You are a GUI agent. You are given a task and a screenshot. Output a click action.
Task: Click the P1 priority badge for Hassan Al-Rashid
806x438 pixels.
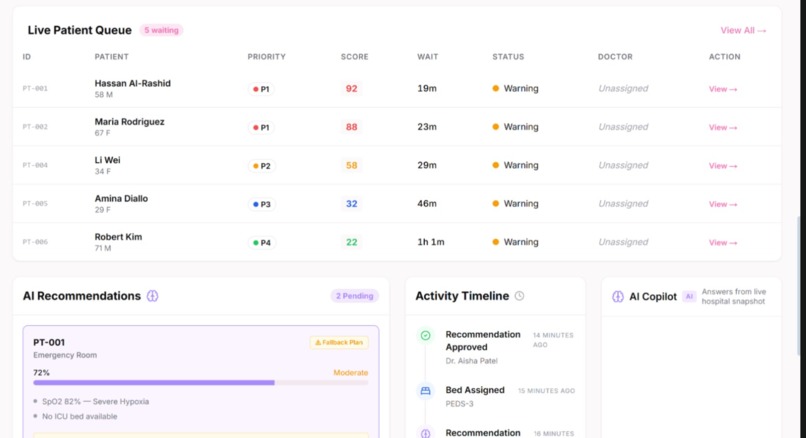(261, 89)
